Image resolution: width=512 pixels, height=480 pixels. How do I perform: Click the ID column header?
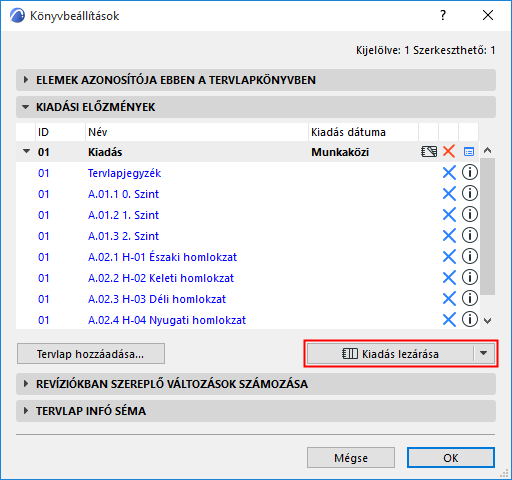(x=60, y=132)
